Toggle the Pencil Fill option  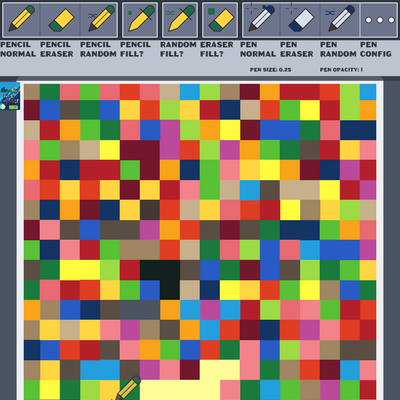(x=140, y=20)
